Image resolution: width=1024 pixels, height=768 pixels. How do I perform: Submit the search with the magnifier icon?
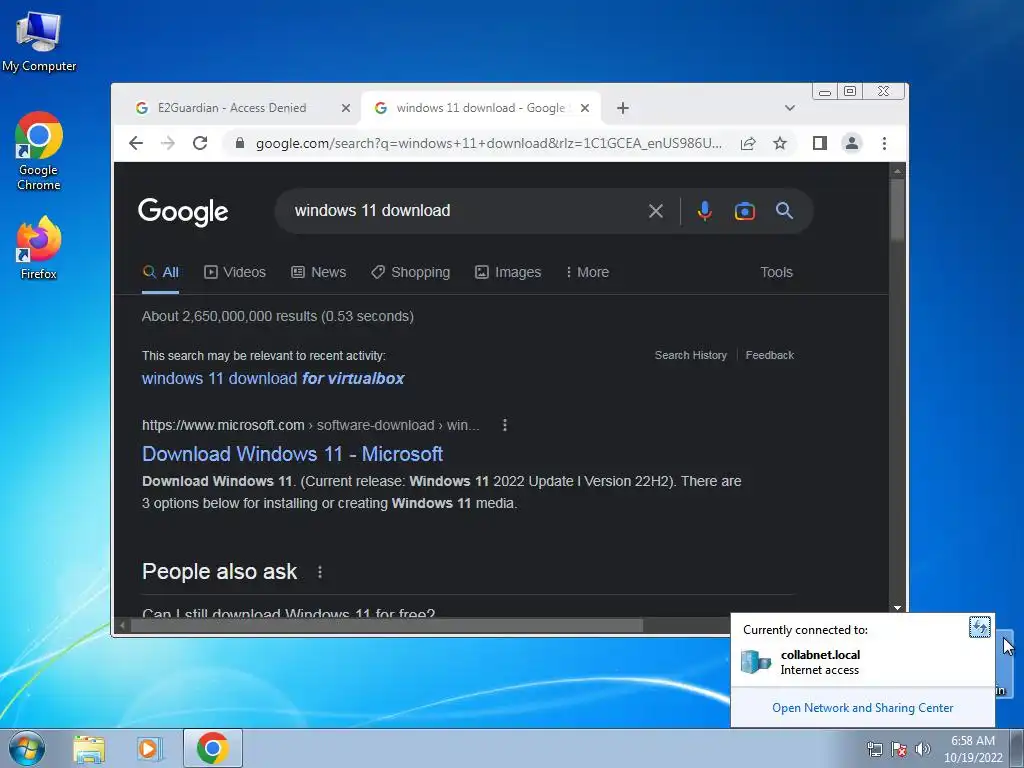[x=784, y=210]
